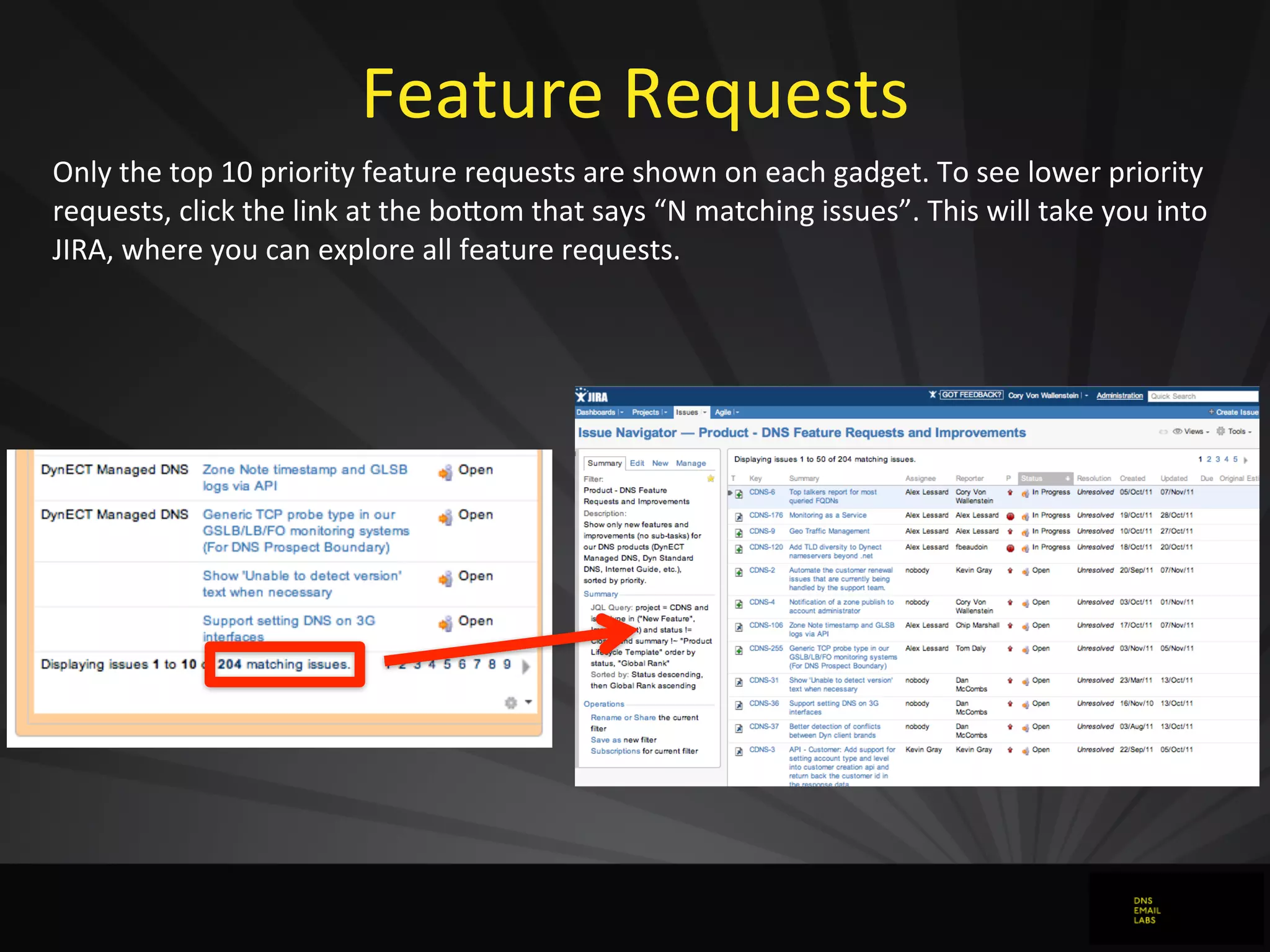This screenshot has height=952, width=1270.
Task: Click Rename or Share filter link
Action: pyautogui.click(x=623, y=718)
